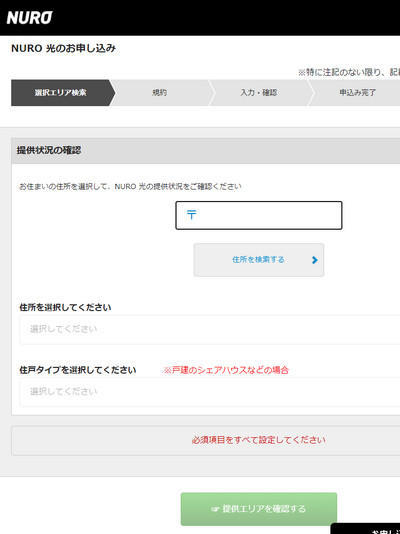
Task: Click the ※特に注記のない限り note text
Action: point(349,72)
